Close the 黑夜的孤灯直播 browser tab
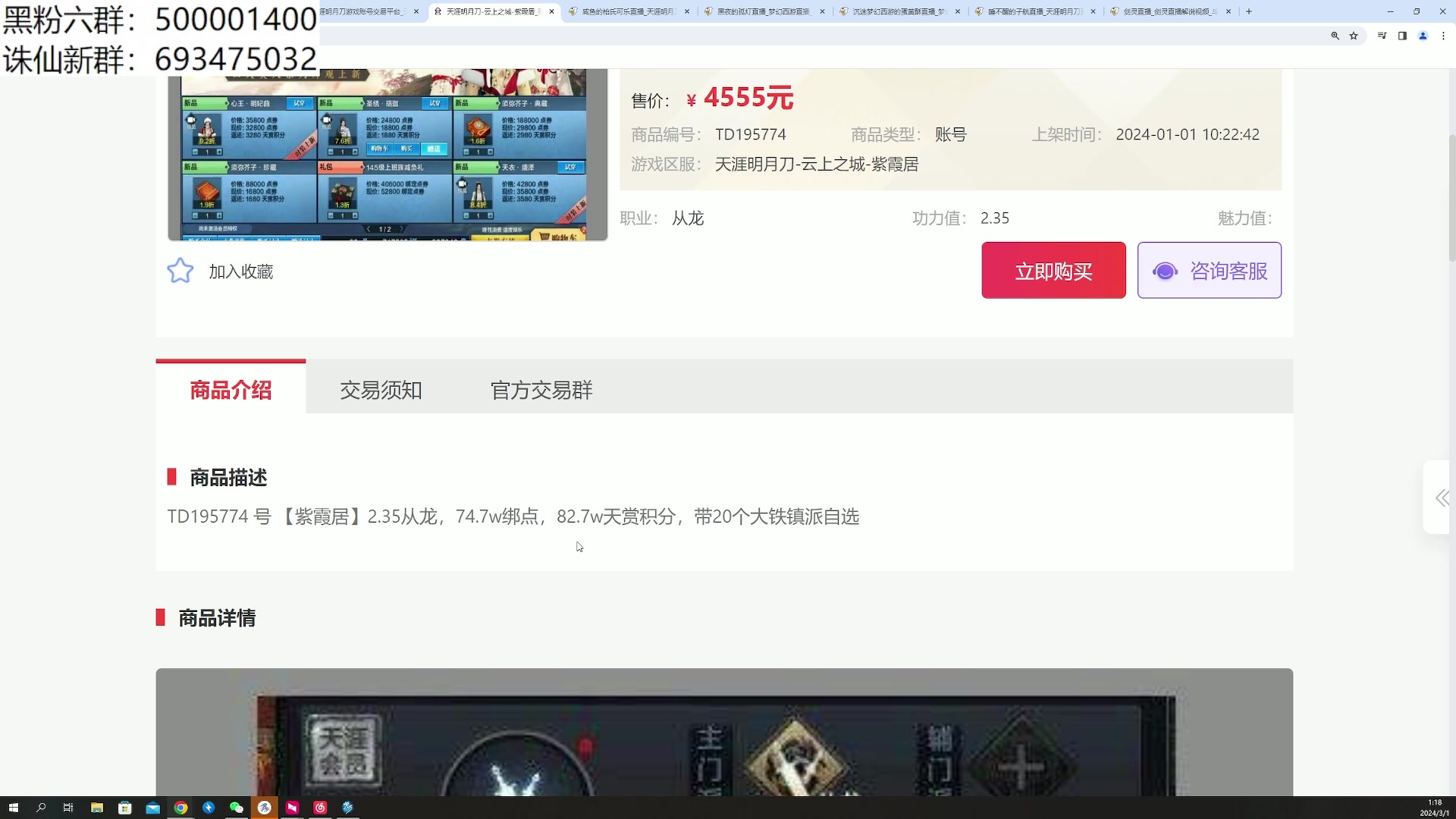The width and height of the screenshot is (1456, 819). 822,11
